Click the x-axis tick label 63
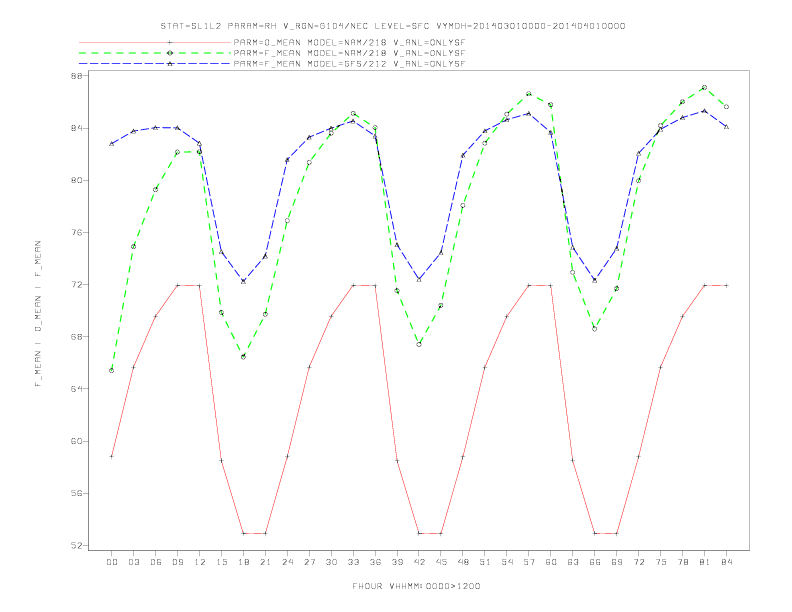Image resolution: width=792 pixels, height=612 pixels. (x=573, y=562)
